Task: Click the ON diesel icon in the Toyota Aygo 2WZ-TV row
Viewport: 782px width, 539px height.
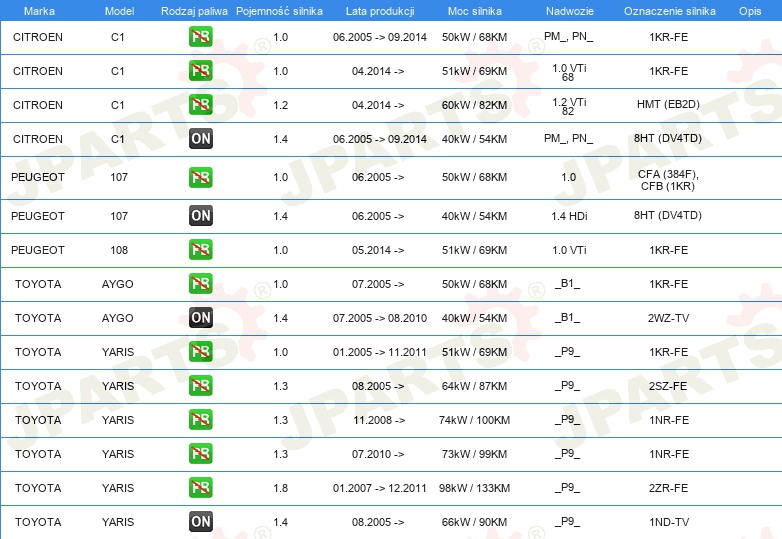Action: click(x=200, y=318)
